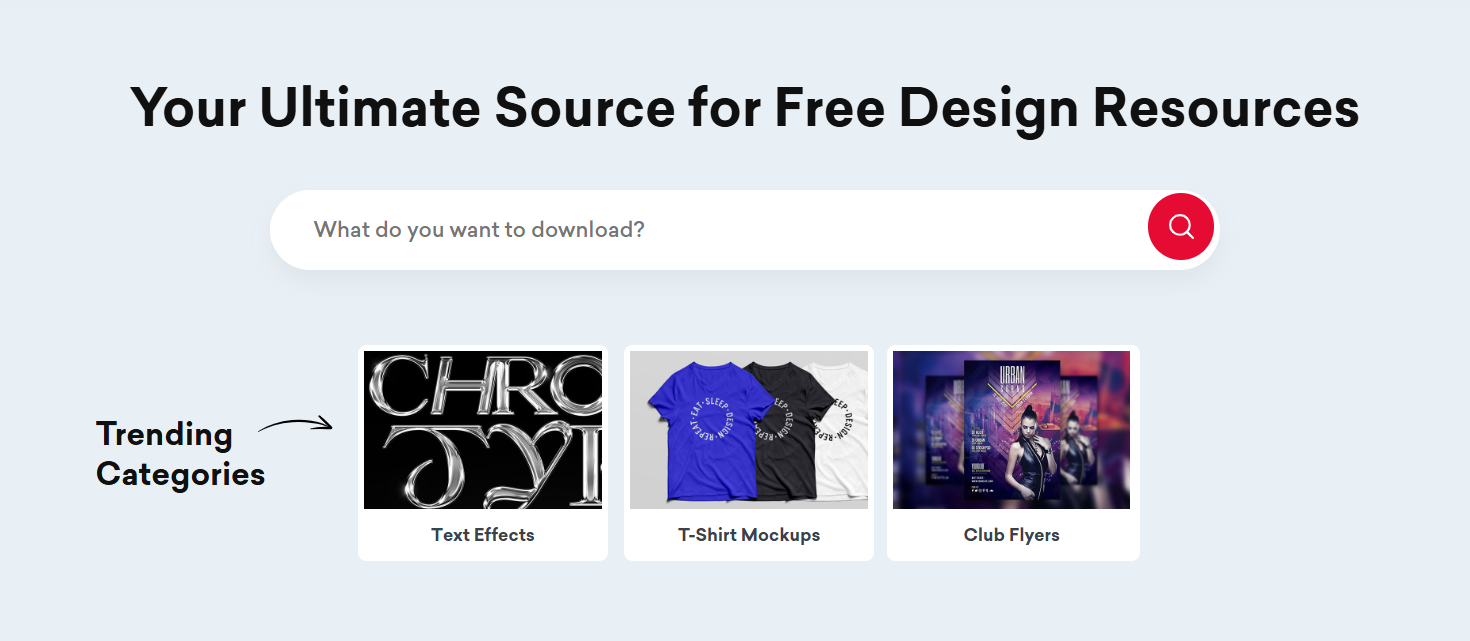Click the word "Categories" in the side label

coord(180,473)
